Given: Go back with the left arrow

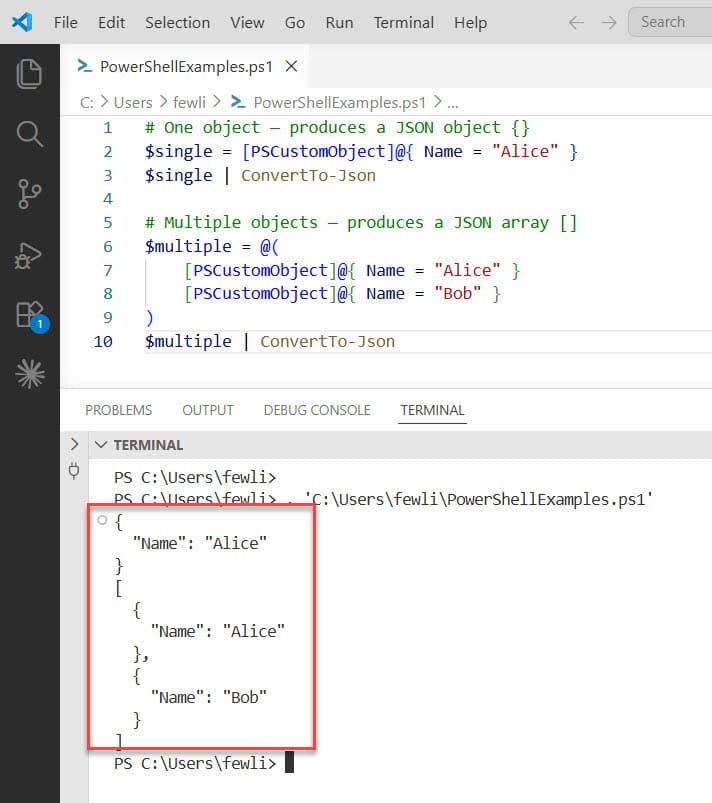Looking at the screenshot, I should [x=576, y=23].
